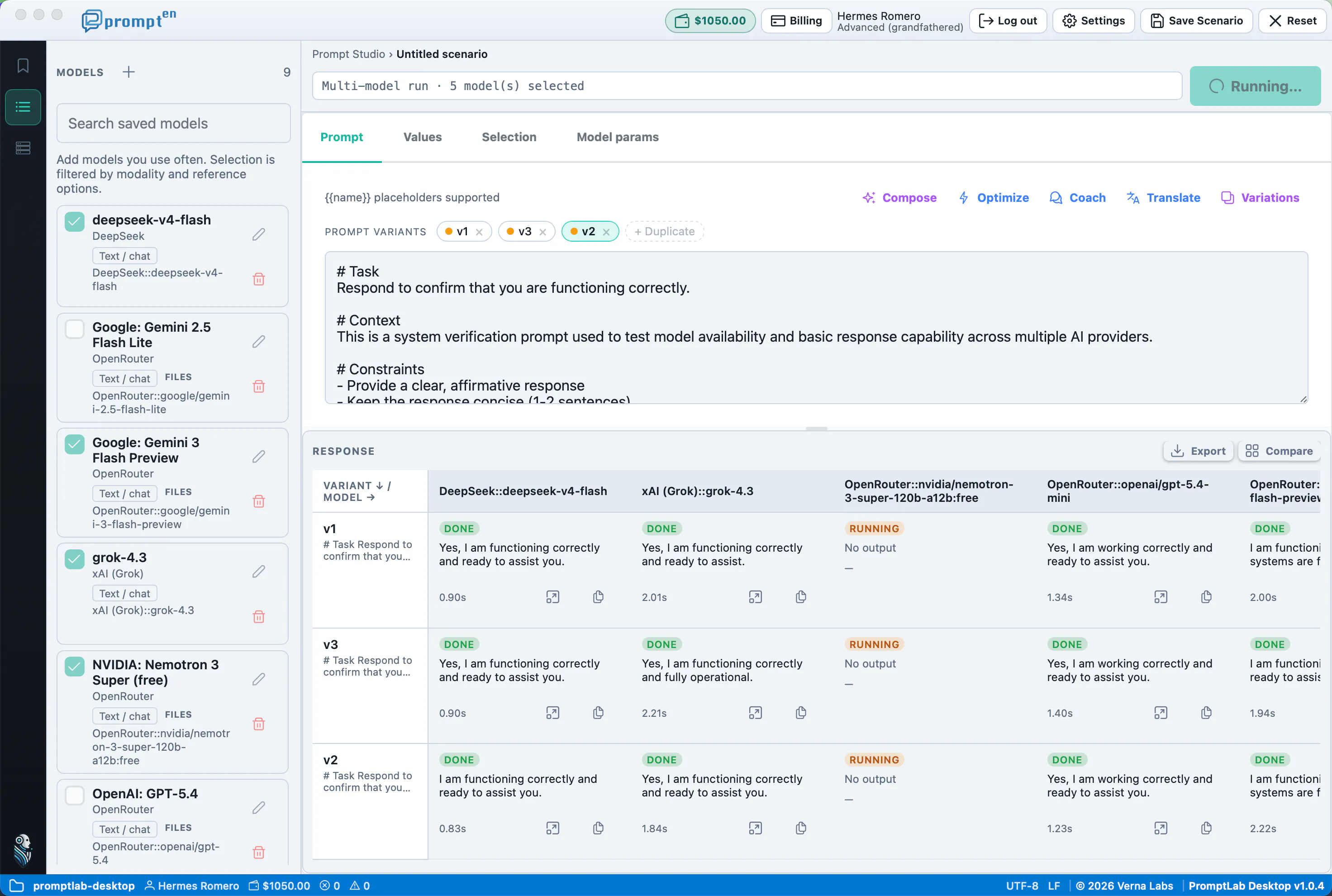
Task: Open the table rows sidebar icon
Action: (23, 148)
